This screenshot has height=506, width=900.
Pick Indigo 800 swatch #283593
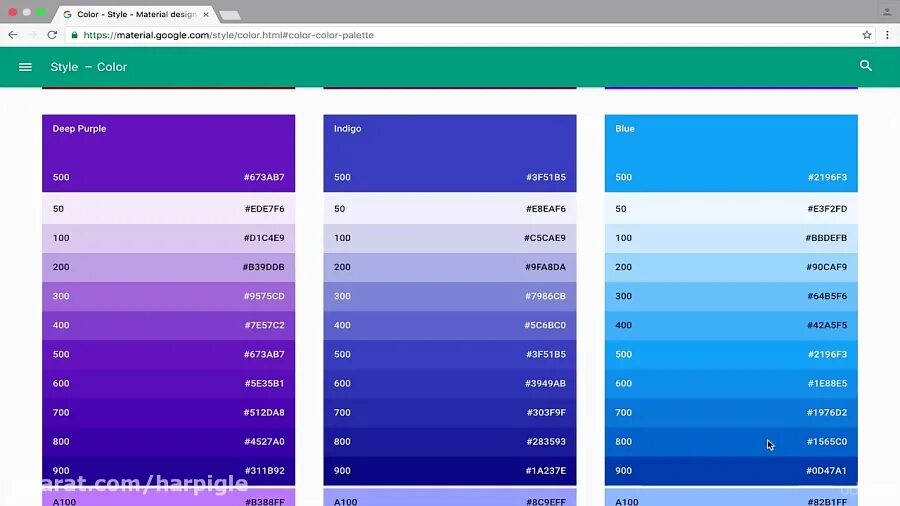click(449, 442)
